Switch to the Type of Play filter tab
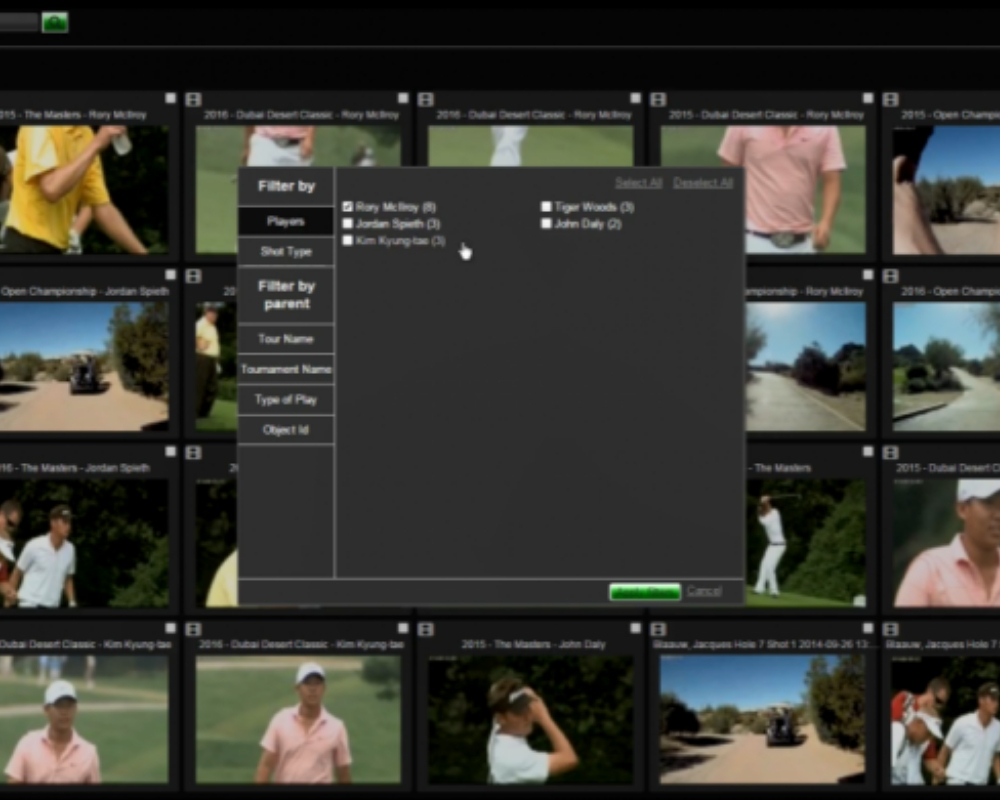The width and height of the screenshot is (1000, 800). [286, 400]
